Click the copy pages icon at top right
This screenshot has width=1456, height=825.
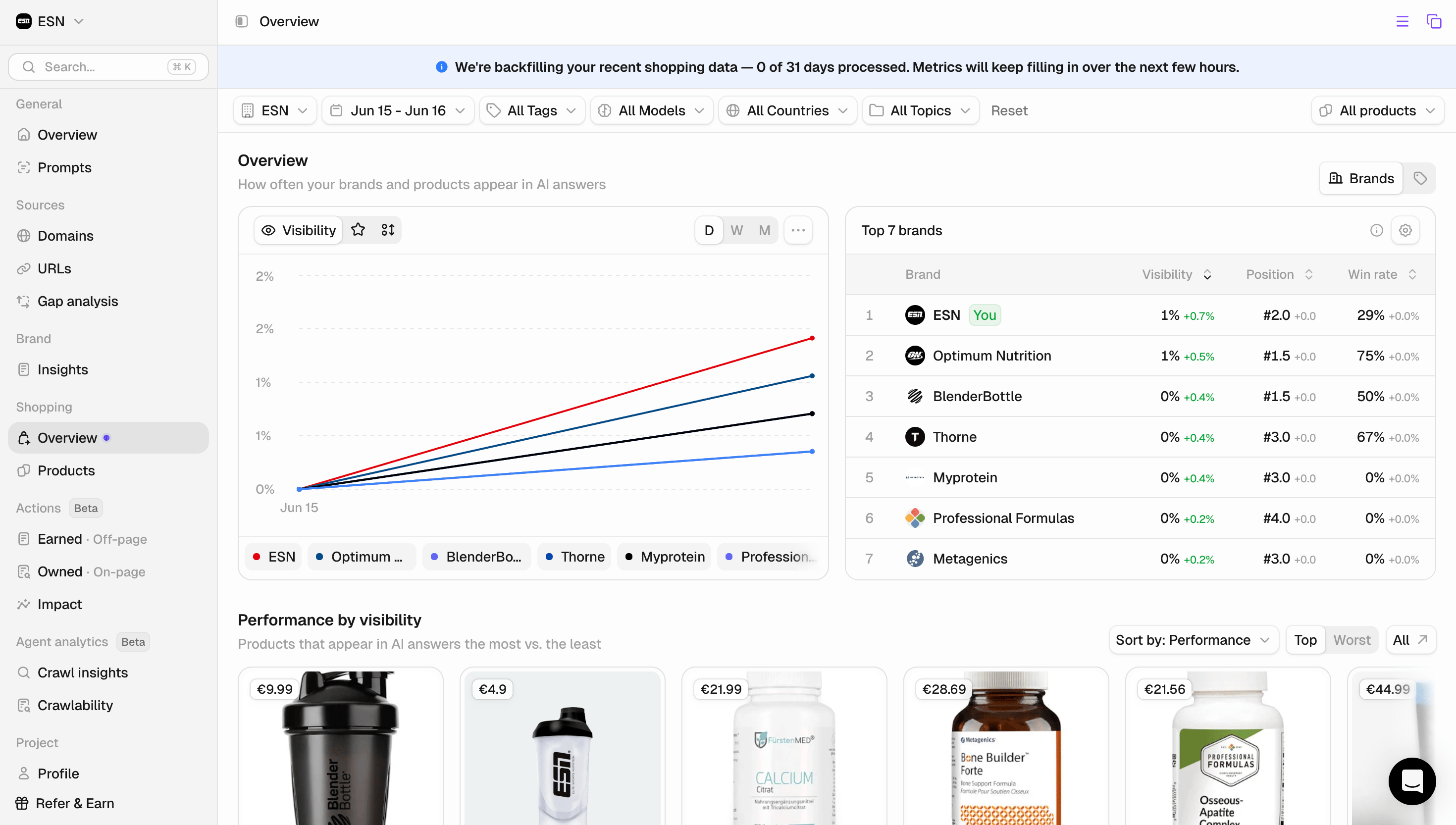1434,21
